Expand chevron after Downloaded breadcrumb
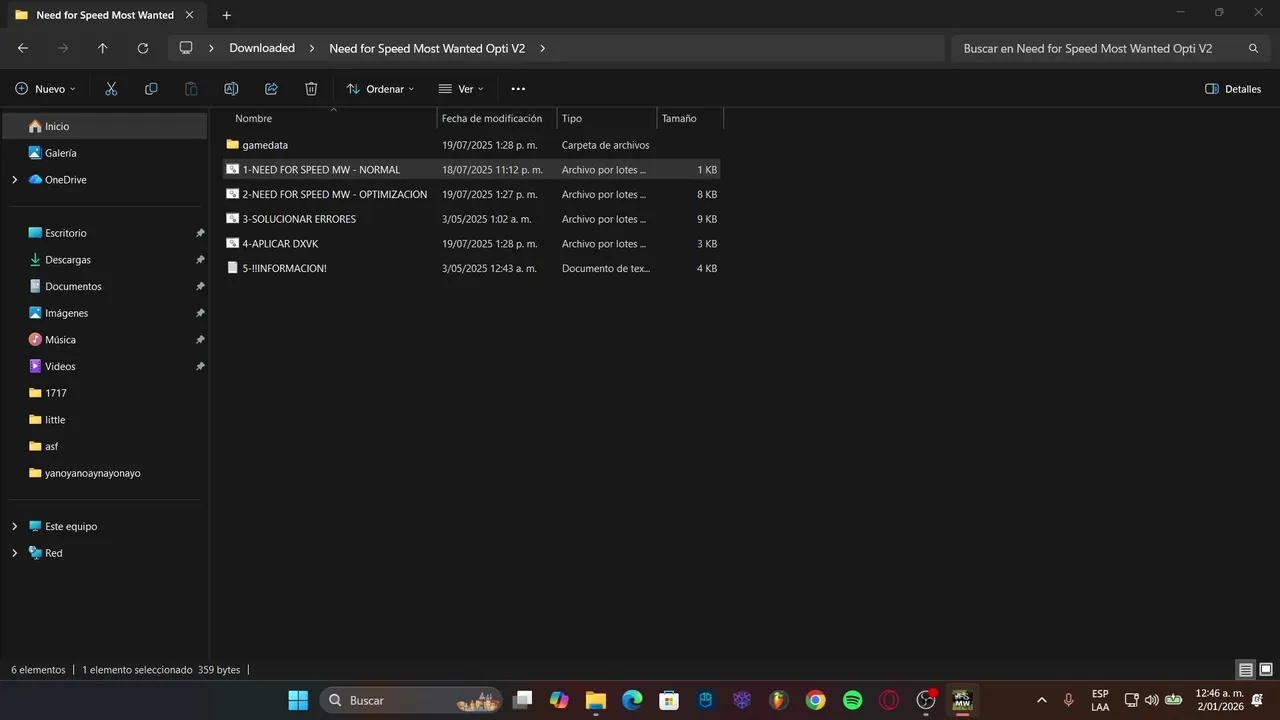 312,48
